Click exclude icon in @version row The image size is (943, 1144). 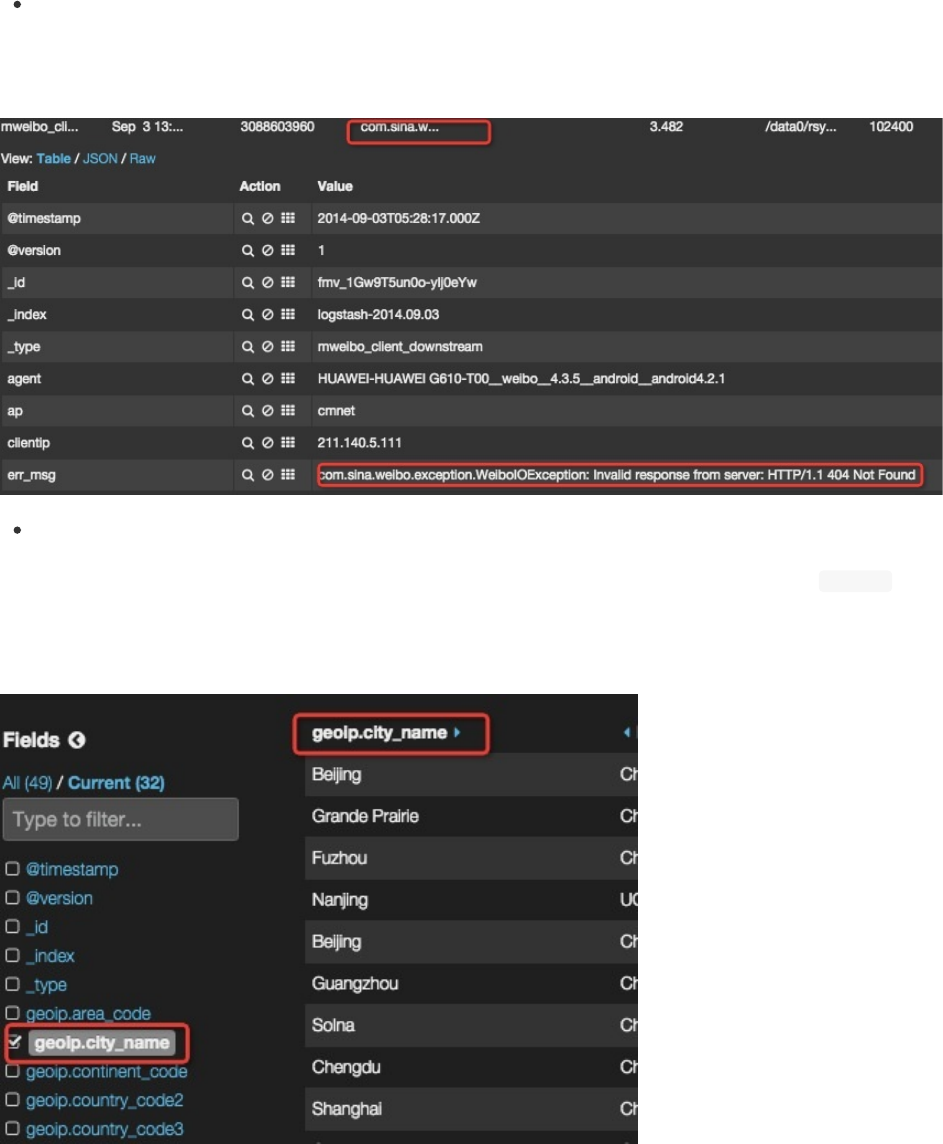click(268, 250)
